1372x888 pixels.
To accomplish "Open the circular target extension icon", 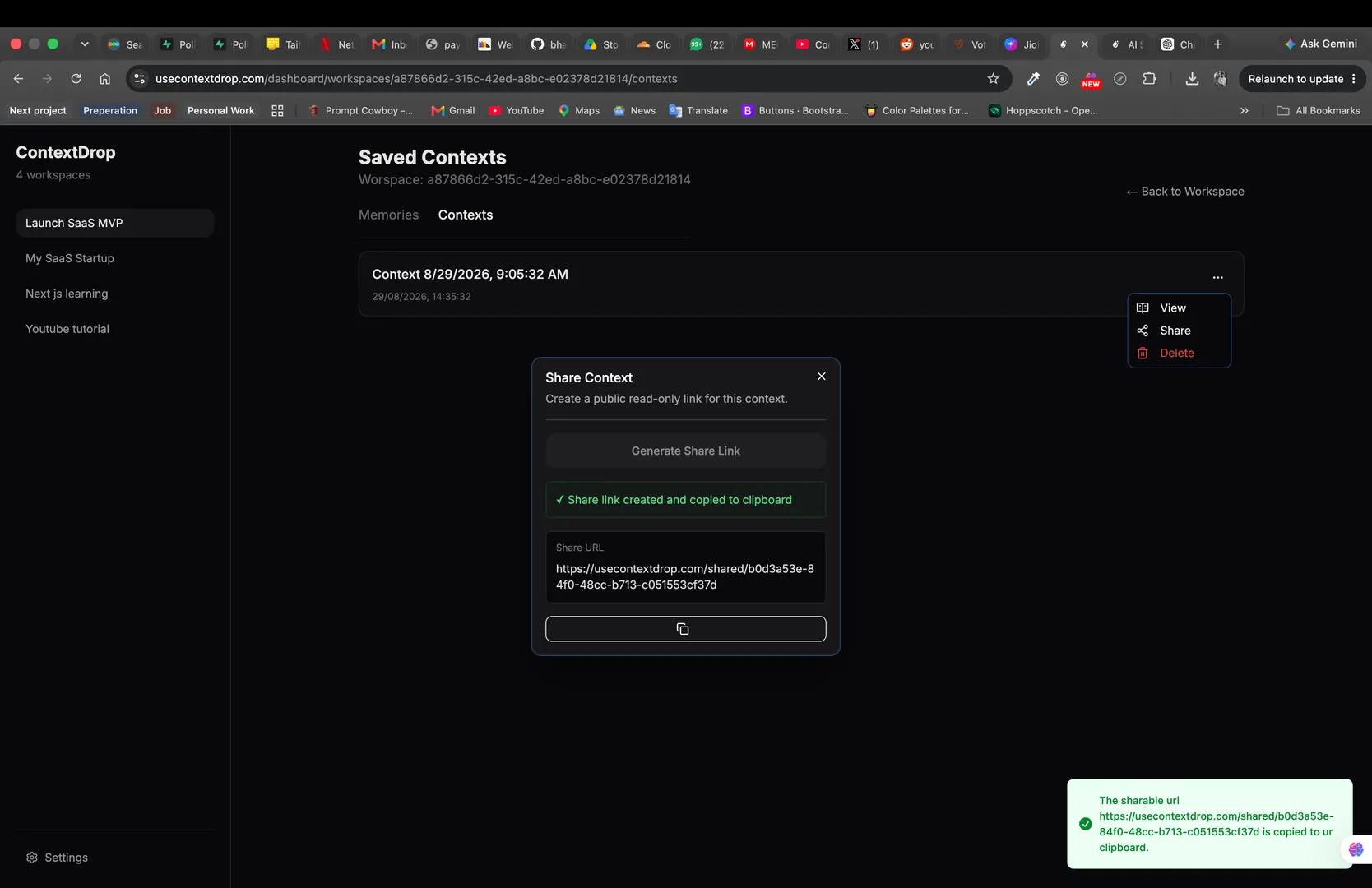I will 1062,79.
